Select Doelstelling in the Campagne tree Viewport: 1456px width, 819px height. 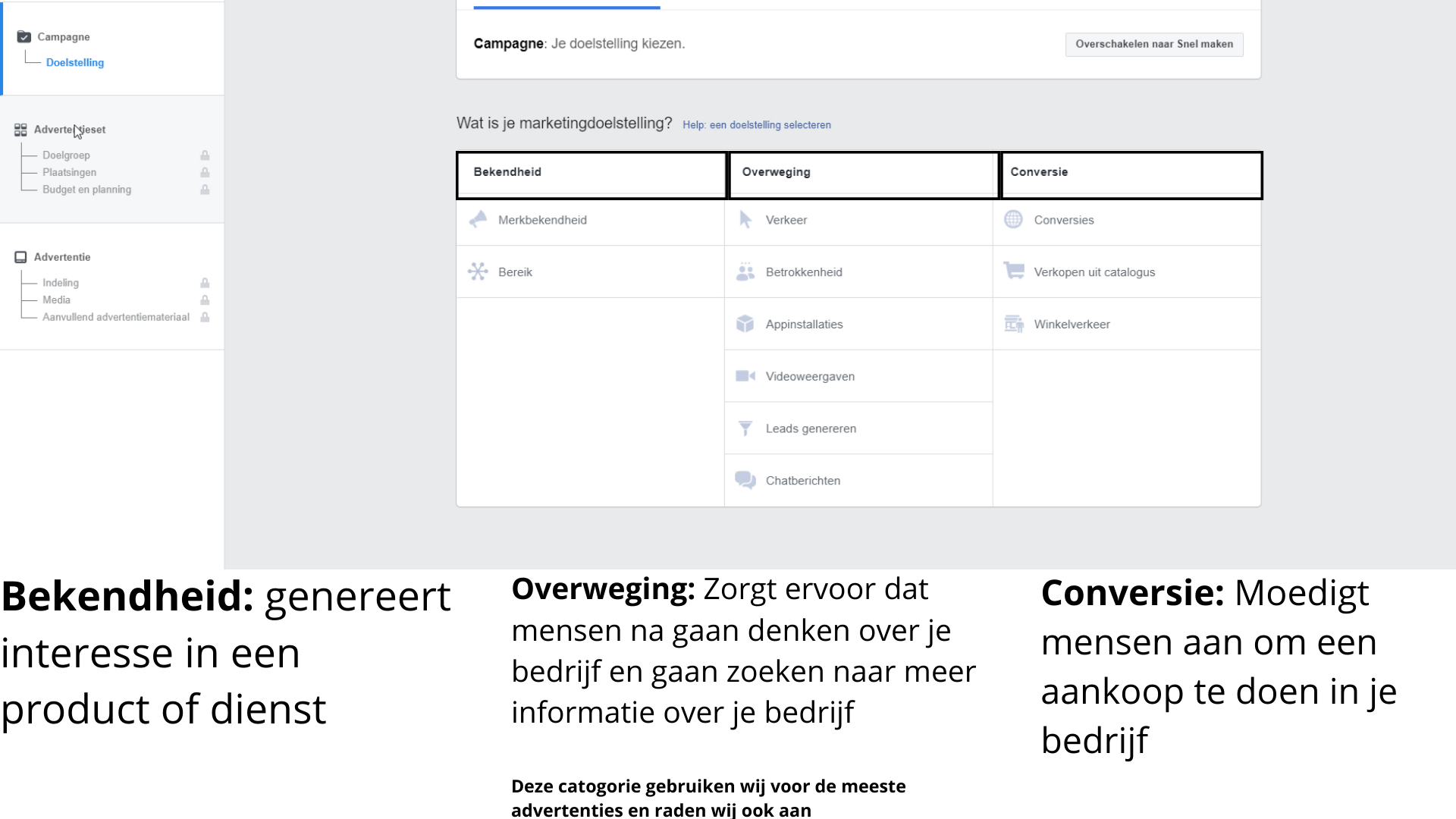[74, 63]
